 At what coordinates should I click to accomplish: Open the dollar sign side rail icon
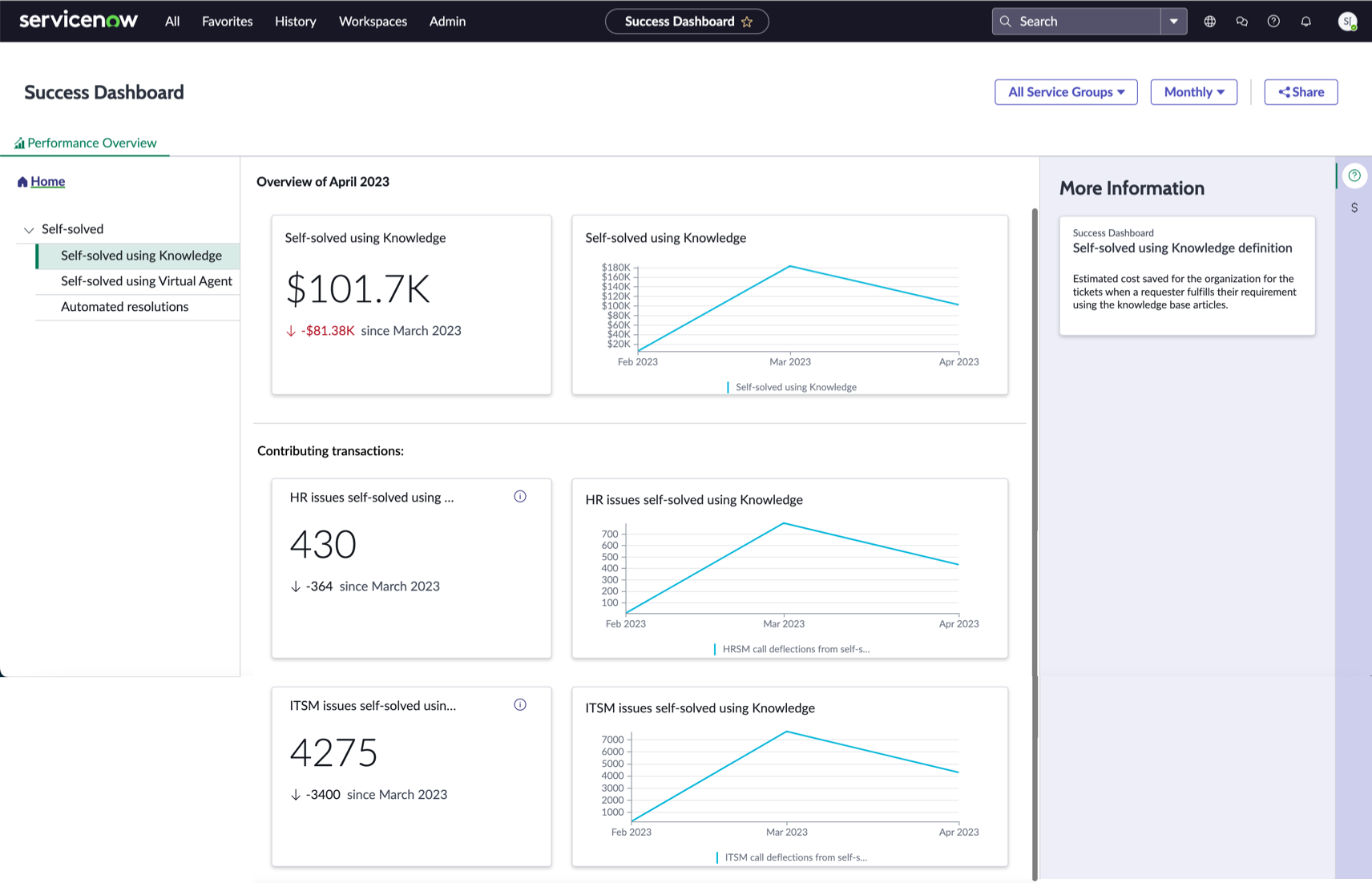click(x=1354, y=208)
